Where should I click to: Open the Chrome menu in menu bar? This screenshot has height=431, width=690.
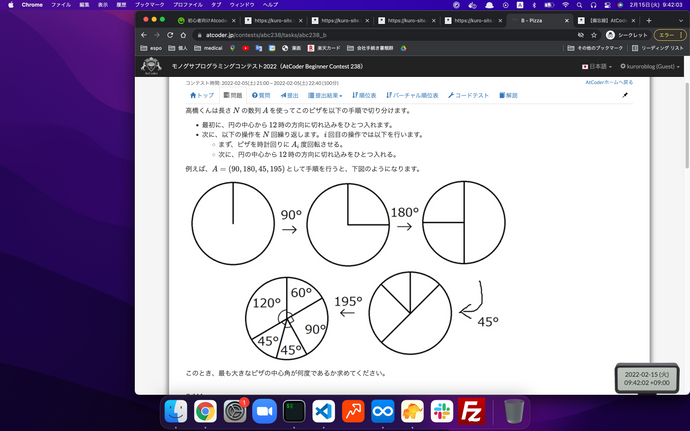(32, 5)
